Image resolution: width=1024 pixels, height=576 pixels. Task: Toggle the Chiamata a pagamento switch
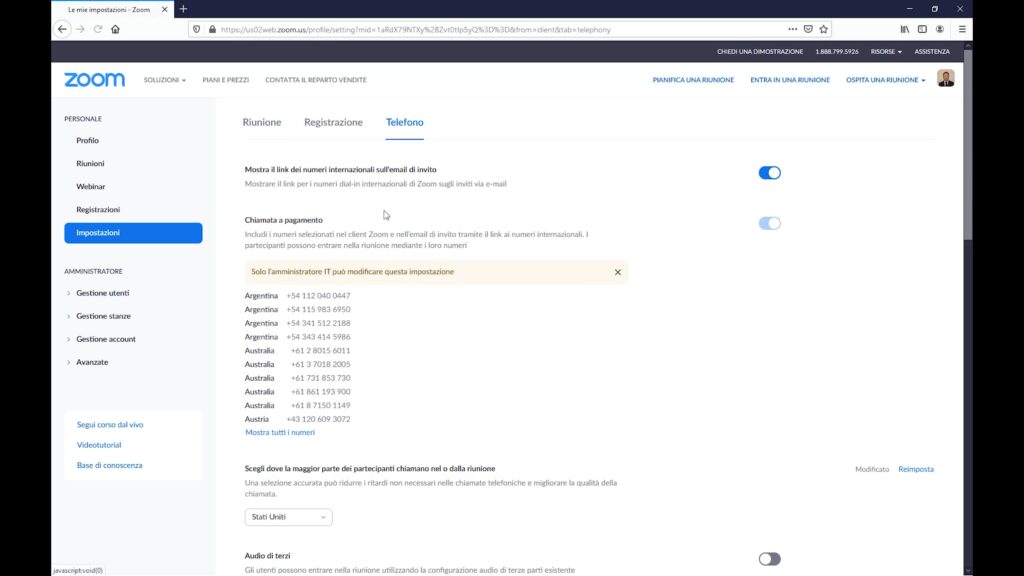point(769,223)
